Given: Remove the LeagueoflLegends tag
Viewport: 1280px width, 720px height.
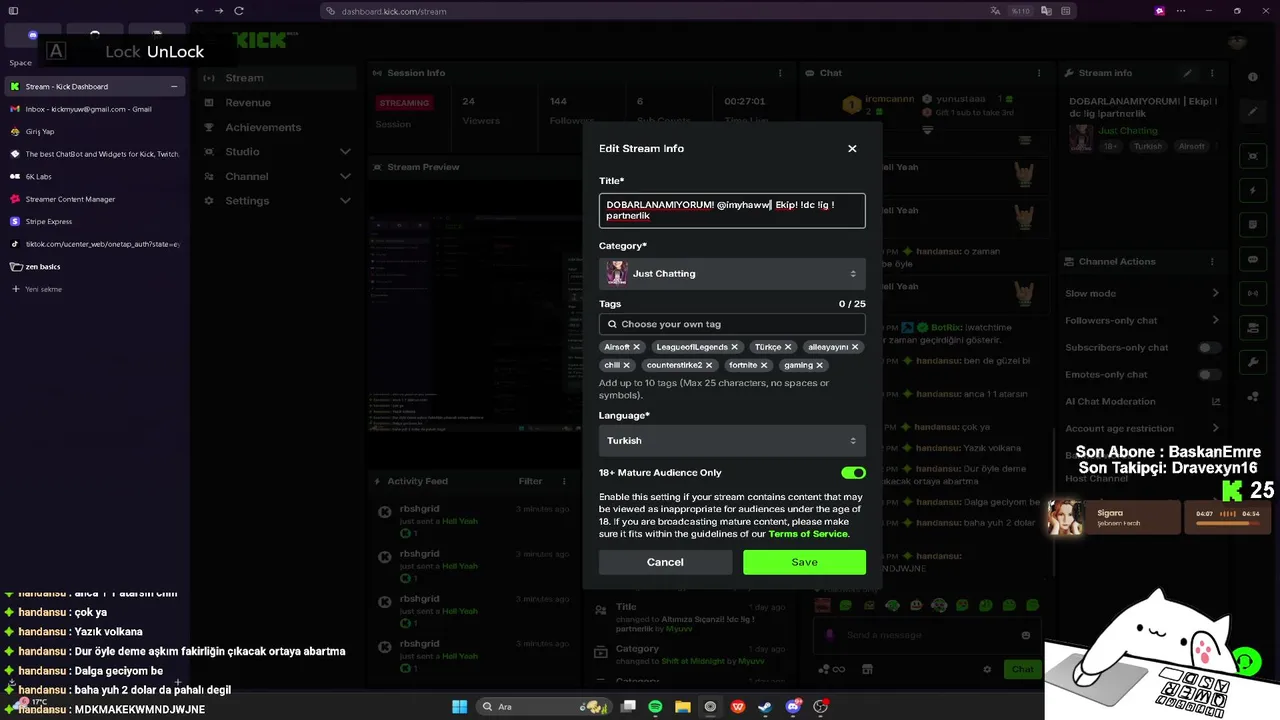Looking at the screenshot, I should 734,347.
